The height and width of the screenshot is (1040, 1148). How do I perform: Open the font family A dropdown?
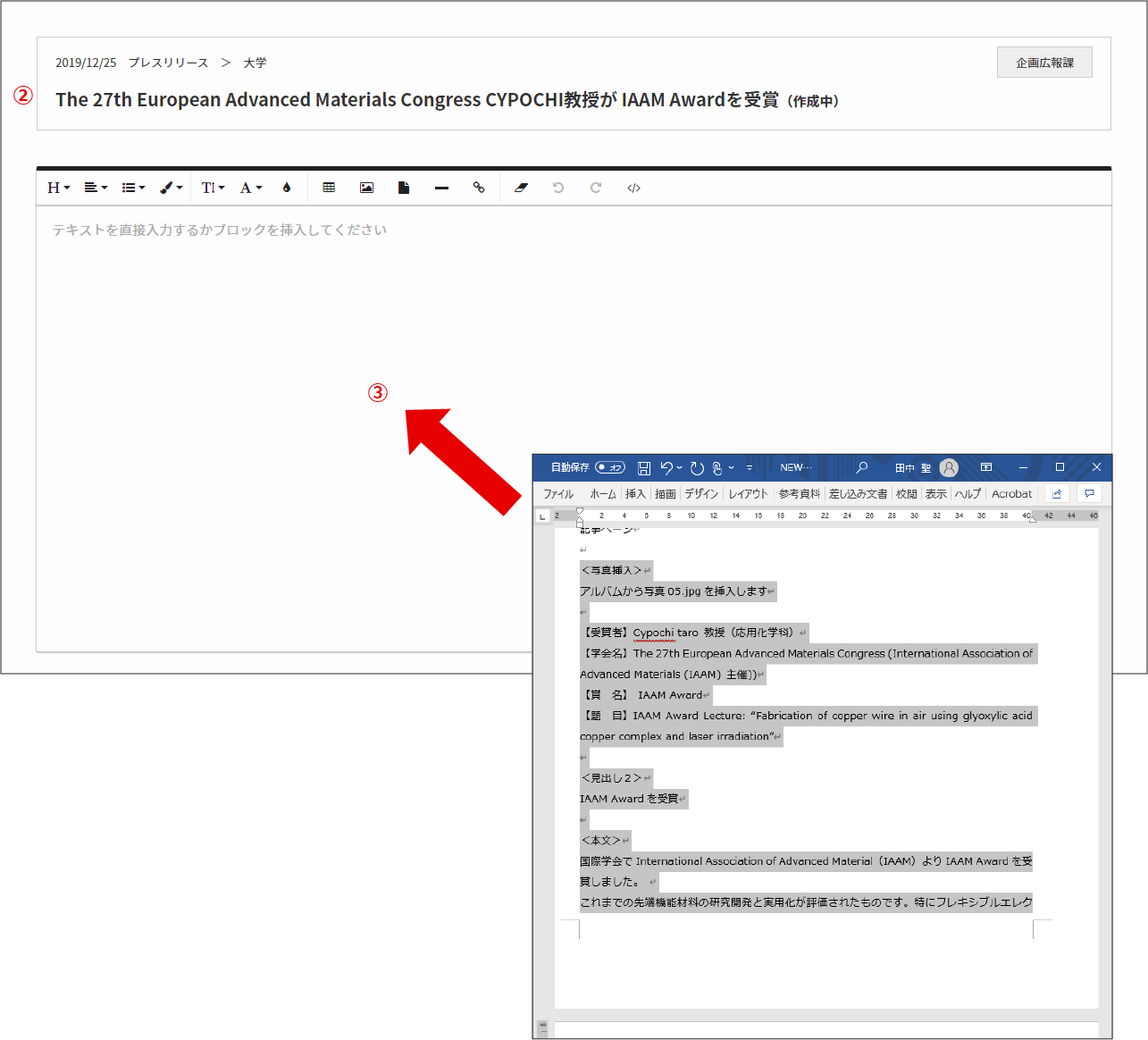(251, 188)
